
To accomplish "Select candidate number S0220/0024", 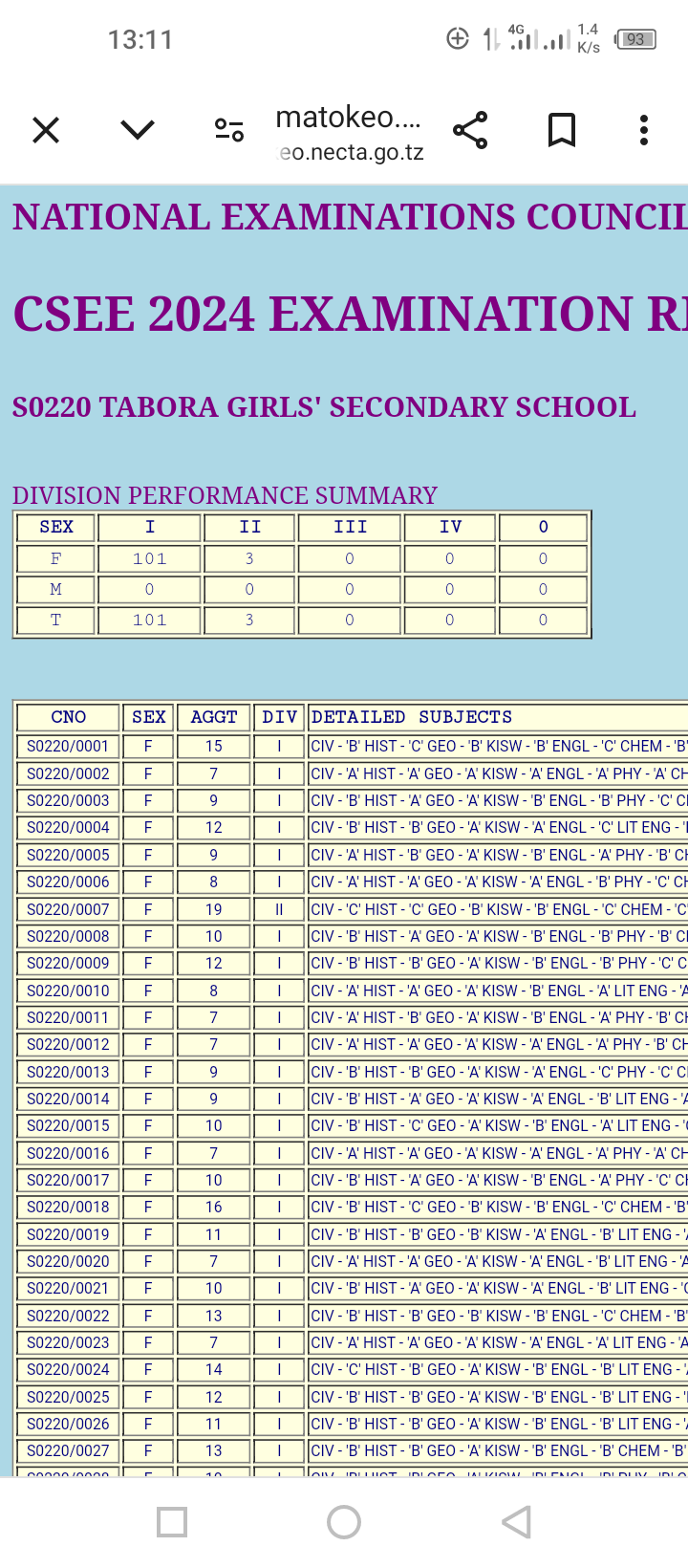I will [x=68, y=1369].
